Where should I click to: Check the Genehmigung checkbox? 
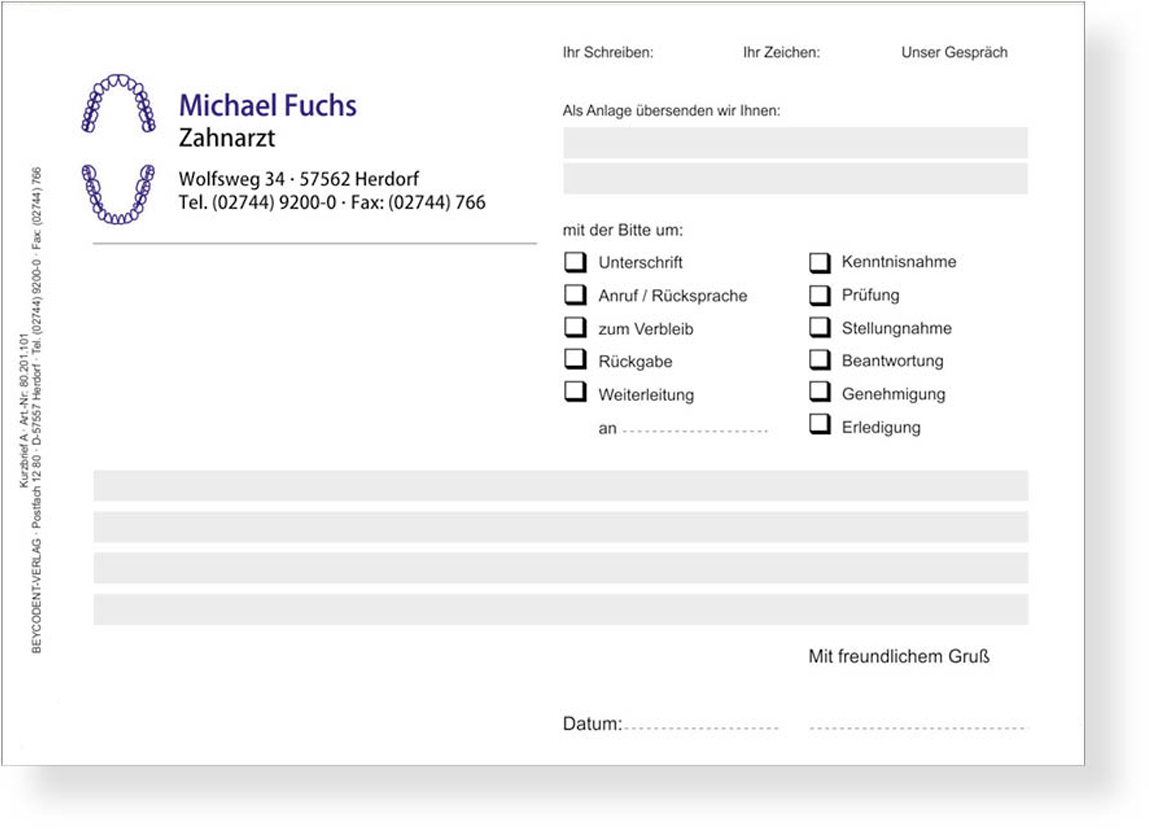tap(820, 393)
